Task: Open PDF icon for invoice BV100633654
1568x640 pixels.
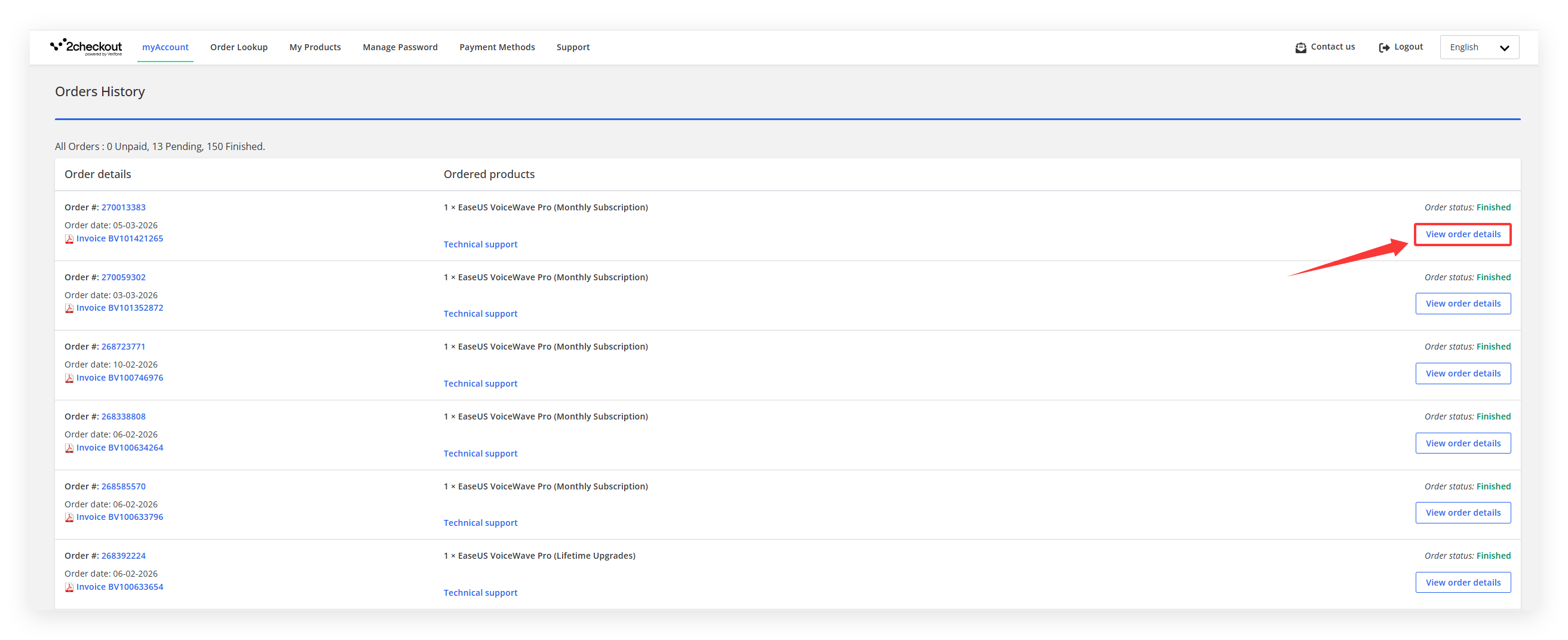Action: (69, 587)
